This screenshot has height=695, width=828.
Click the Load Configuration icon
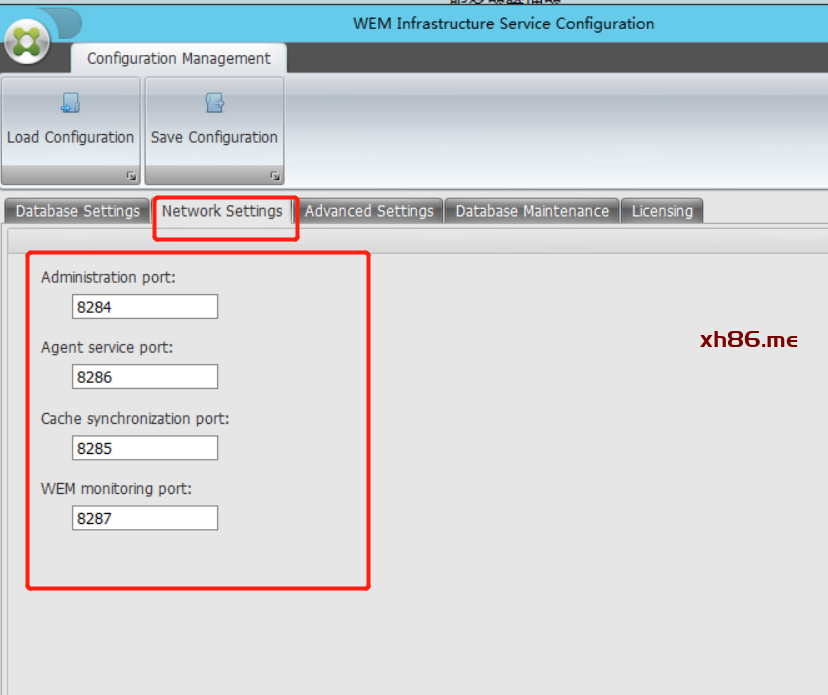tap(70, 103)
